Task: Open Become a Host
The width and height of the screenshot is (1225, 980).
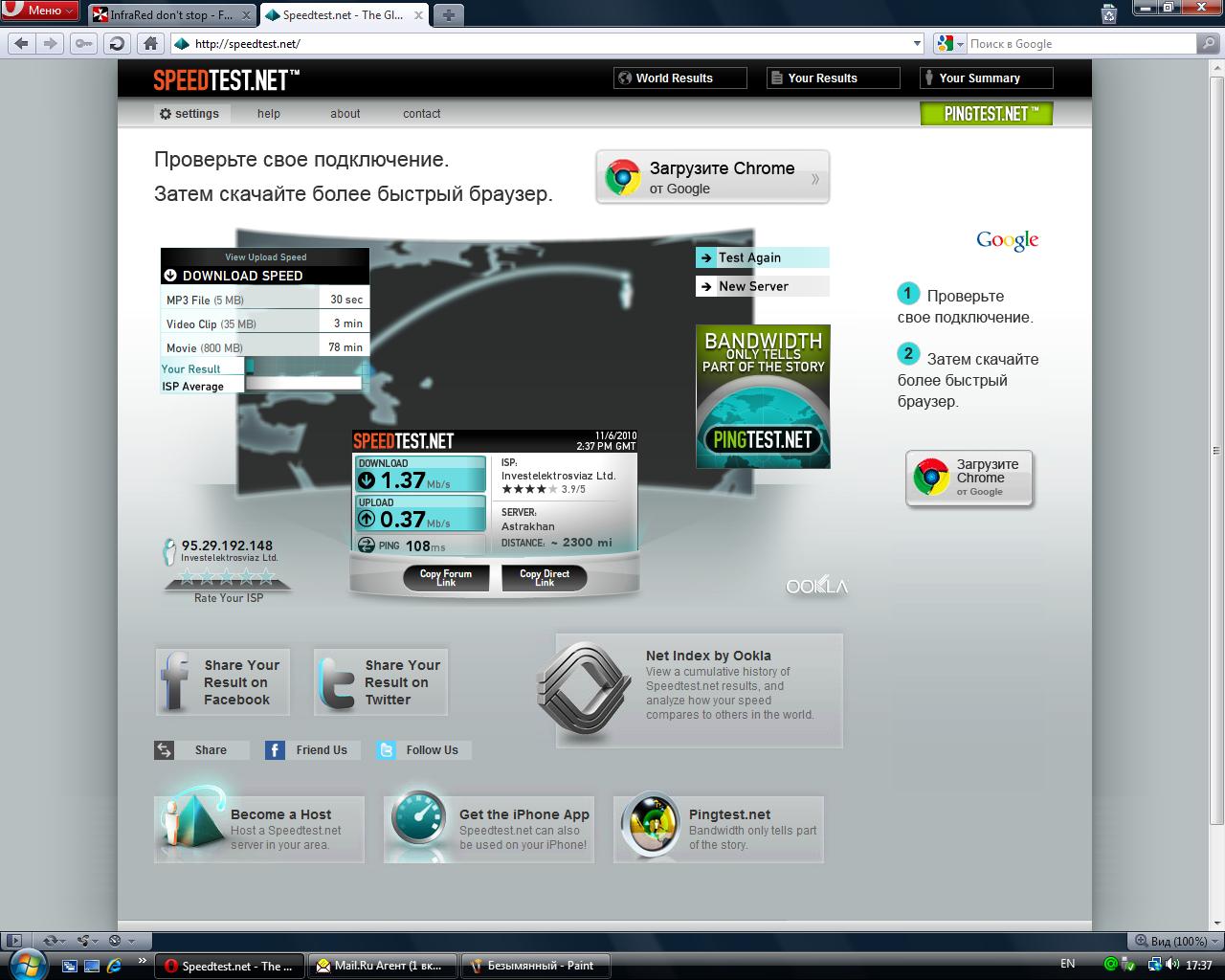Action: tap(259, 829)
